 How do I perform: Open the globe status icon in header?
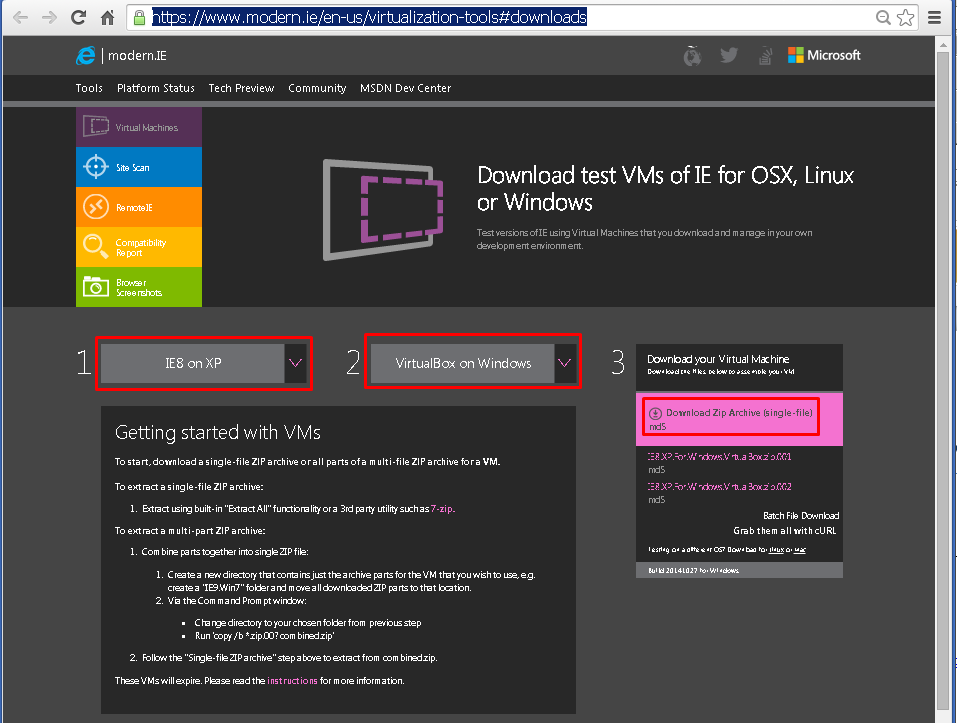coord(692,56)
